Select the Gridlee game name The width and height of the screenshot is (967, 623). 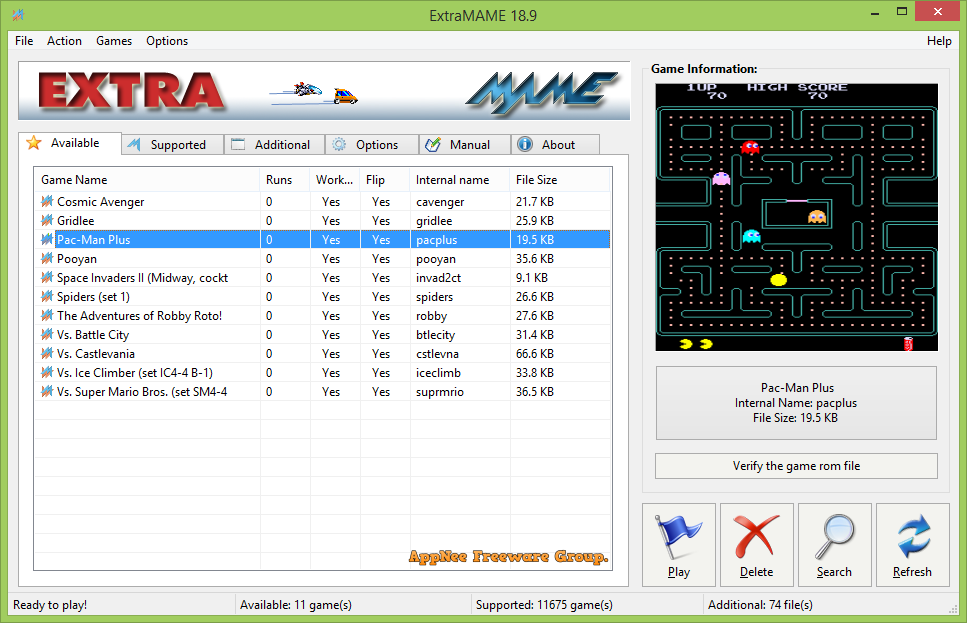point(76,221)
